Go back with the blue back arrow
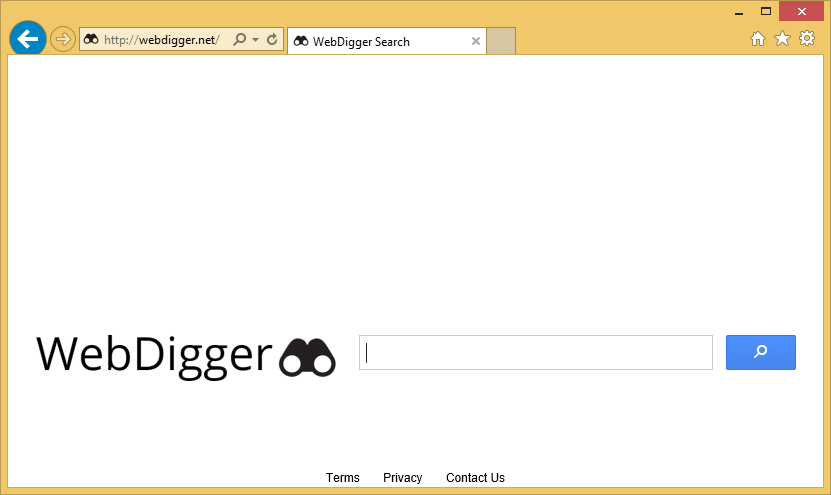 point(28,39)
